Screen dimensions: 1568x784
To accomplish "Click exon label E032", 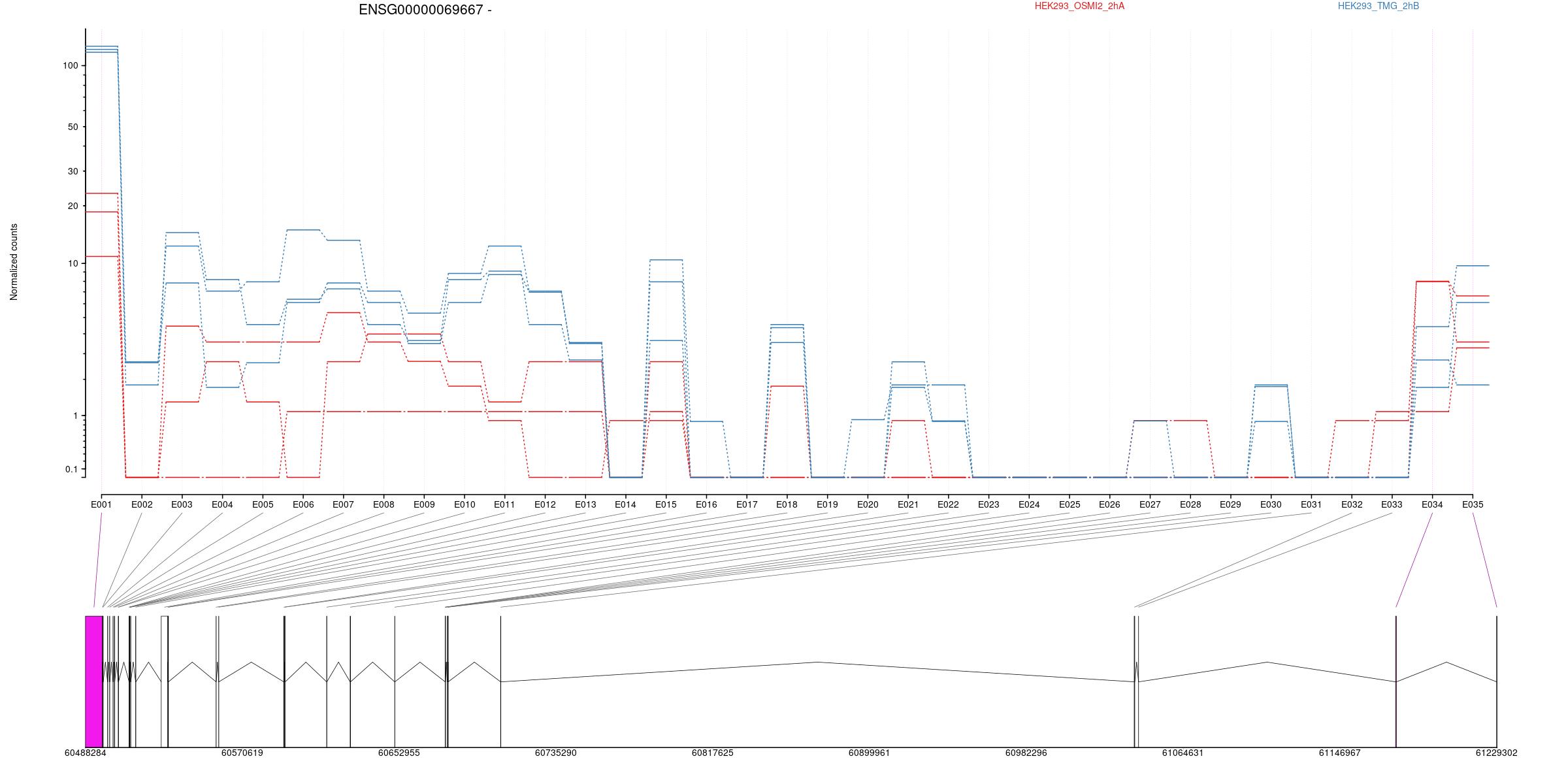I will pos(1352,504).
